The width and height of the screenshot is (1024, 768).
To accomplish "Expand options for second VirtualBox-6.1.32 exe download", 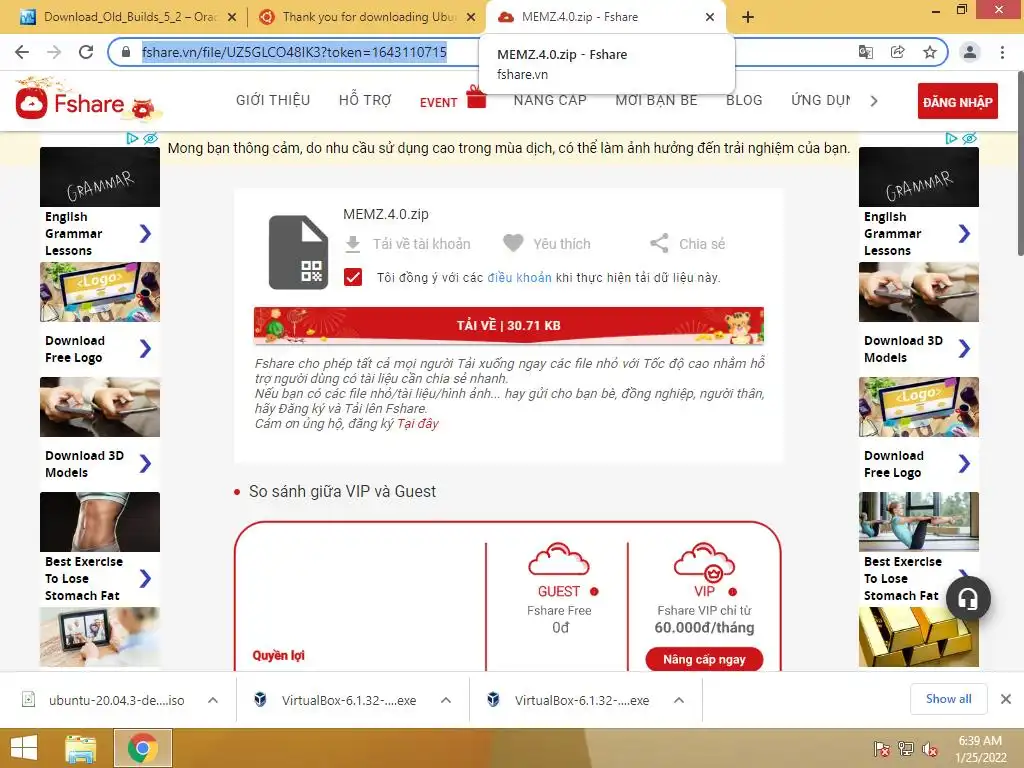I will [x=679, y=700].
